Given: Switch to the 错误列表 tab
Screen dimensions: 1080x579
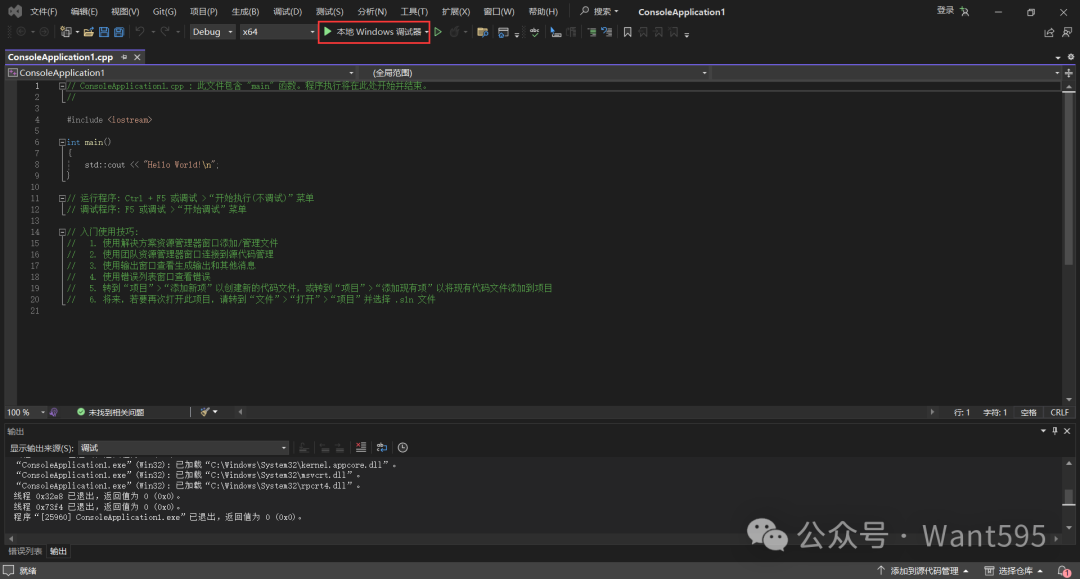Looking at the screenshot, I should click(x=25, y=551).
